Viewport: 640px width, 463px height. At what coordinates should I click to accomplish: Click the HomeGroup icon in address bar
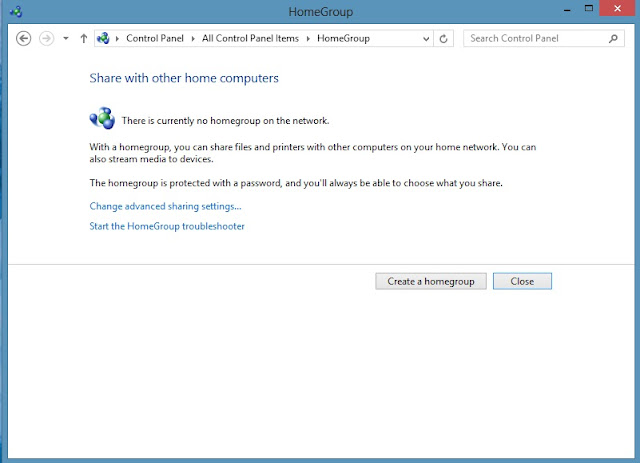[x=103, y=38]
